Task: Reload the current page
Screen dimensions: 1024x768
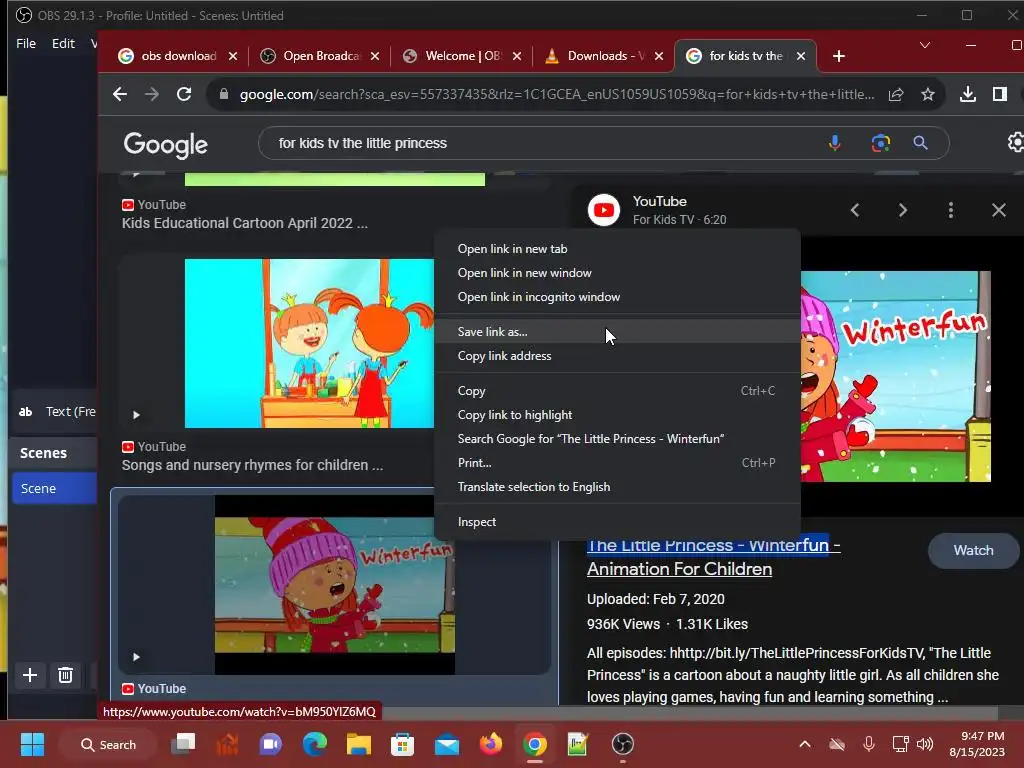Action: click(184, 95)
